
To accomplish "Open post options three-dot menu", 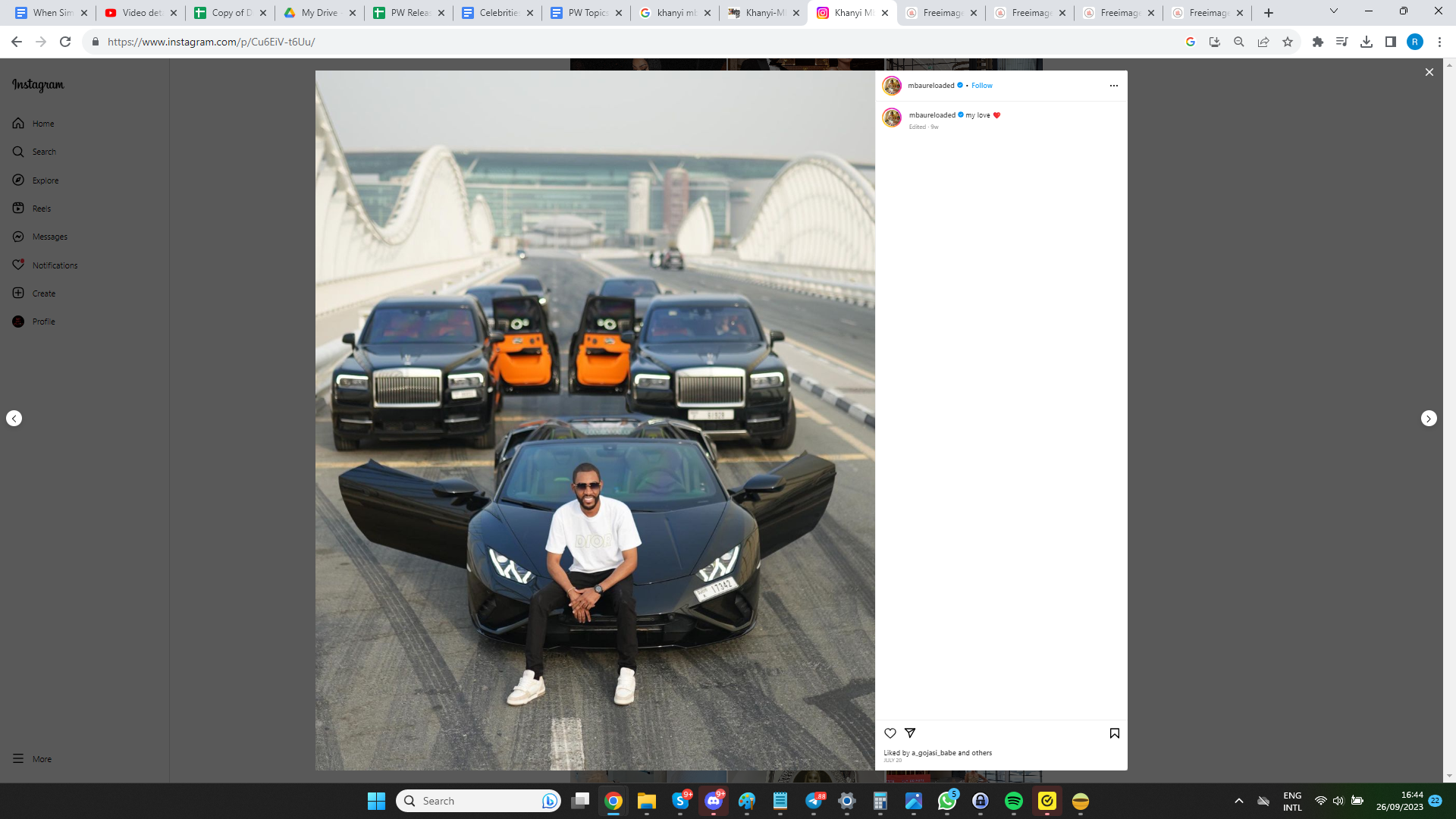I will (x=1113, y=86).
